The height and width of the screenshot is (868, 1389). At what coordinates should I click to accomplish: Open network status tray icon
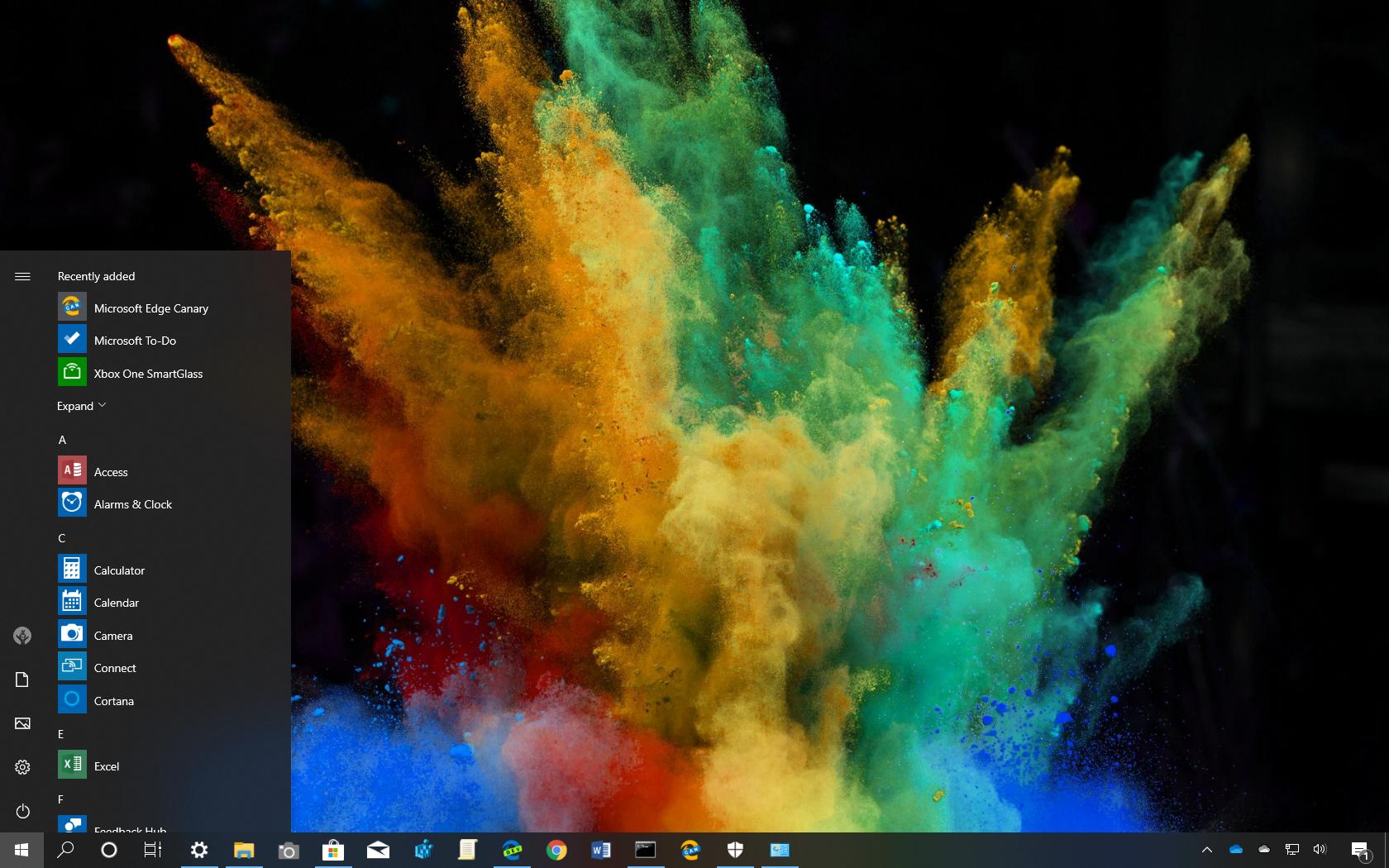(1292, 850)
